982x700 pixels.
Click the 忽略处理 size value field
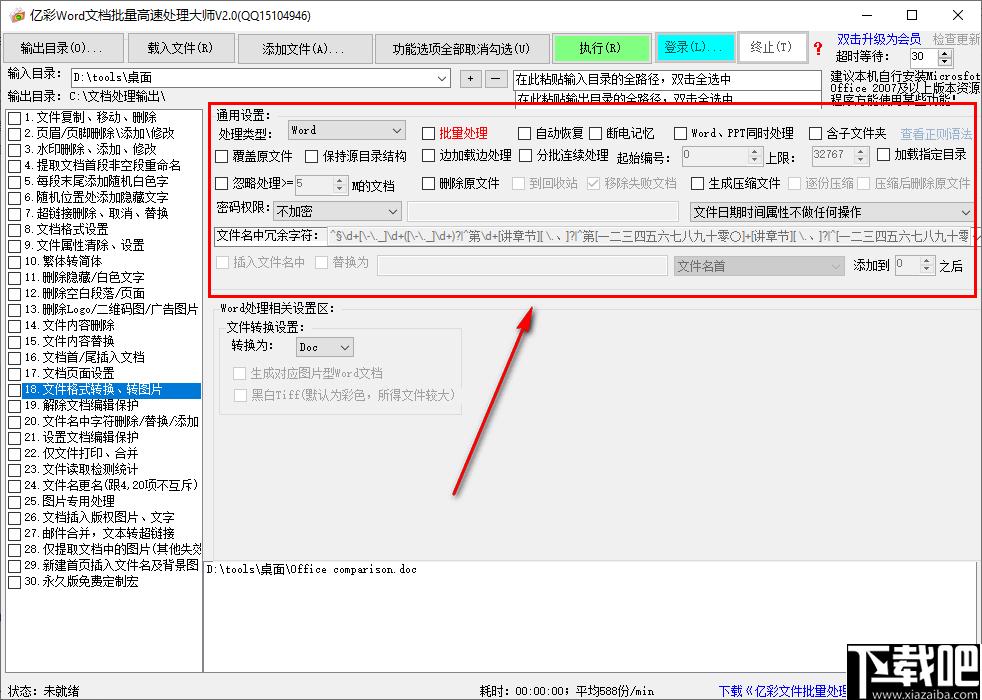click(x=314, y=184)
